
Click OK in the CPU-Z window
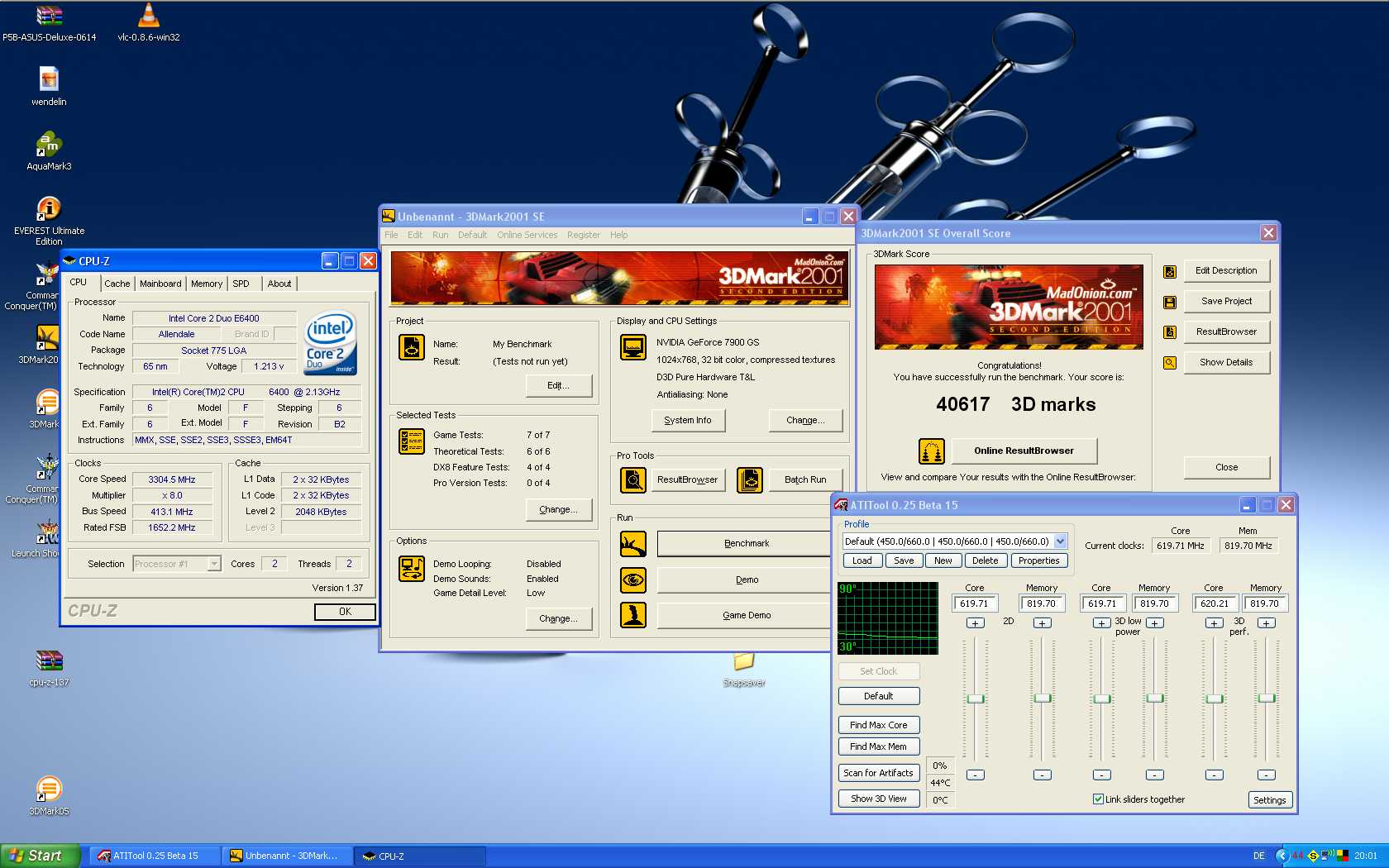click(x=345, y=612)
